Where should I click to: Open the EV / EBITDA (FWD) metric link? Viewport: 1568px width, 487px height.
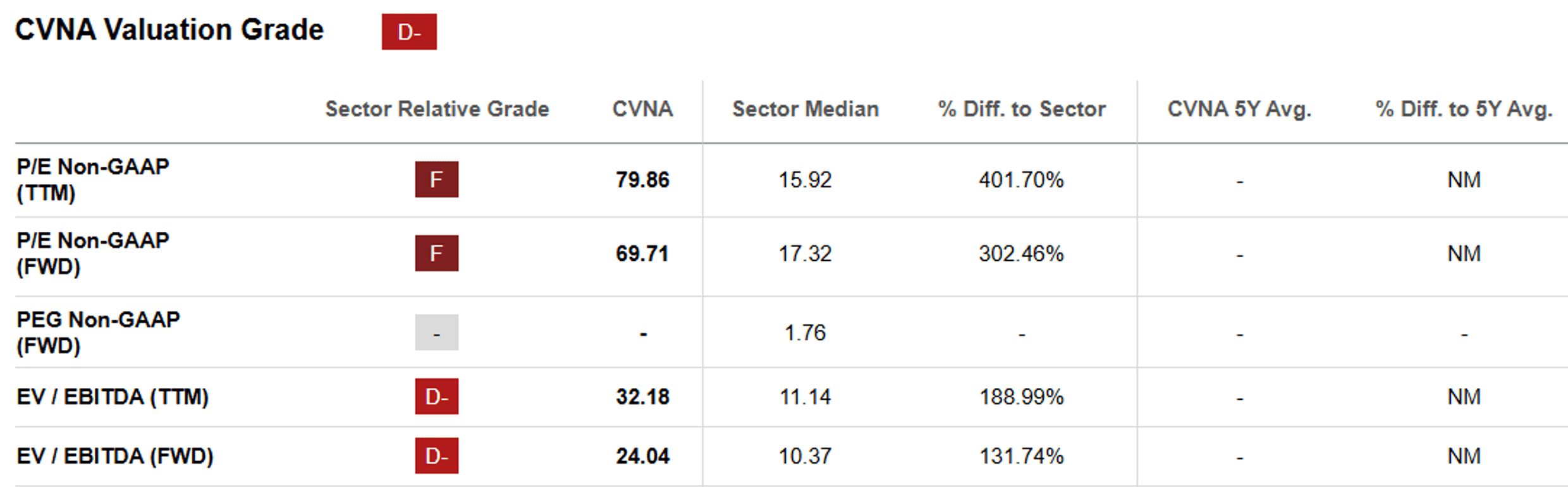(x=115, y=455)
